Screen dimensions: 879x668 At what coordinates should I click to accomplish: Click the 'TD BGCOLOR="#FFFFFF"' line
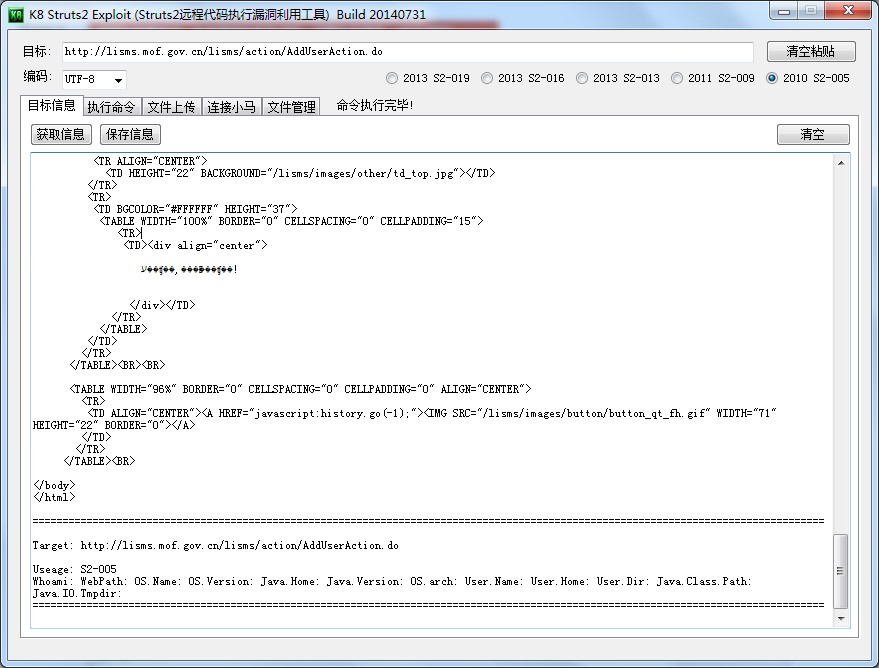point(195,210)
